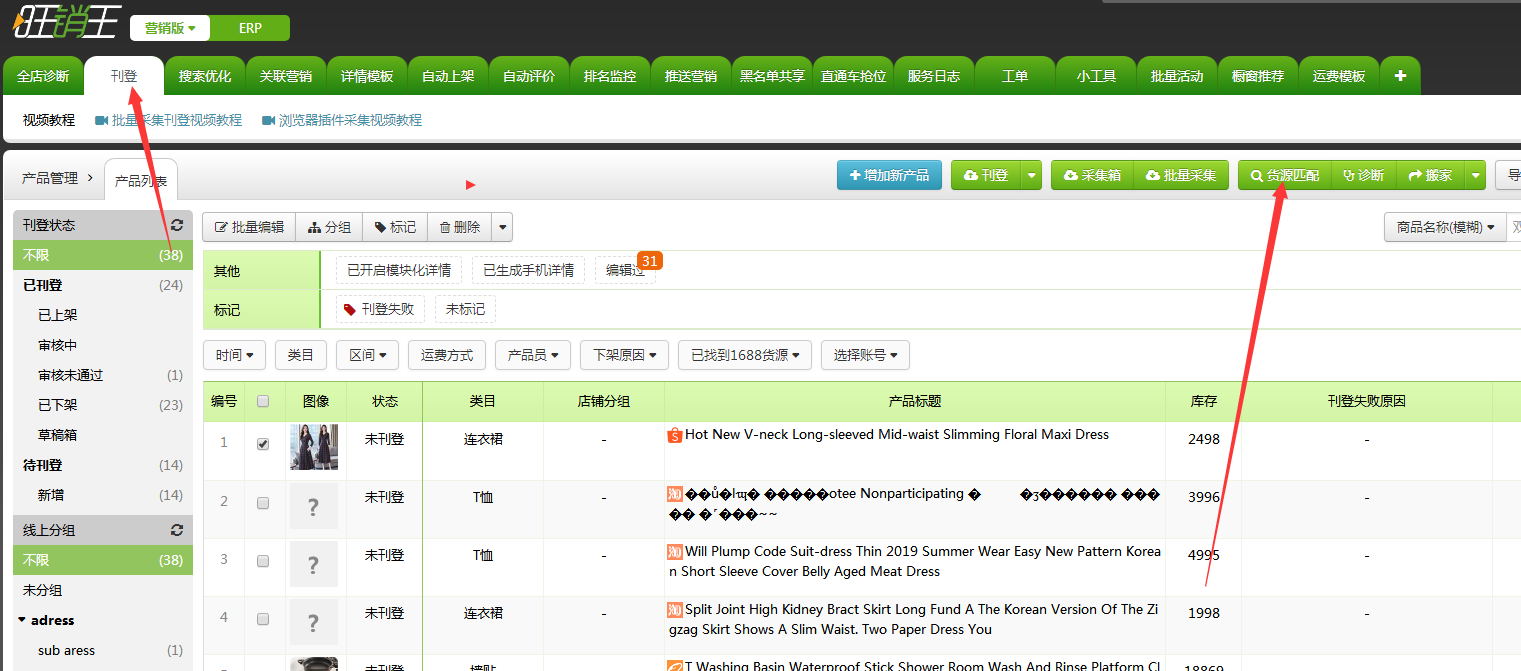Select 已刊登 status filter

103,285
